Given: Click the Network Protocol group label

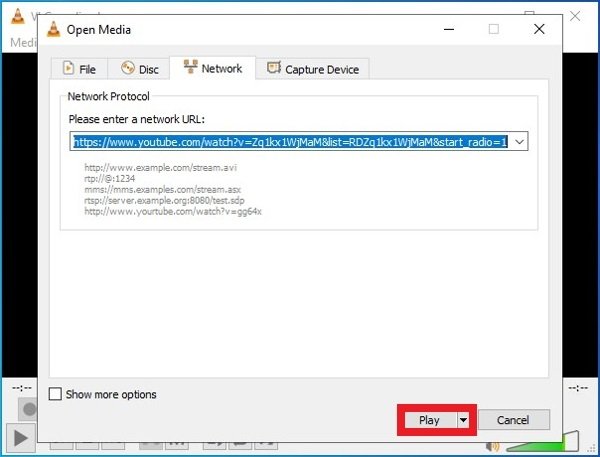Looking at the screenshot, I should click(108, 96).
